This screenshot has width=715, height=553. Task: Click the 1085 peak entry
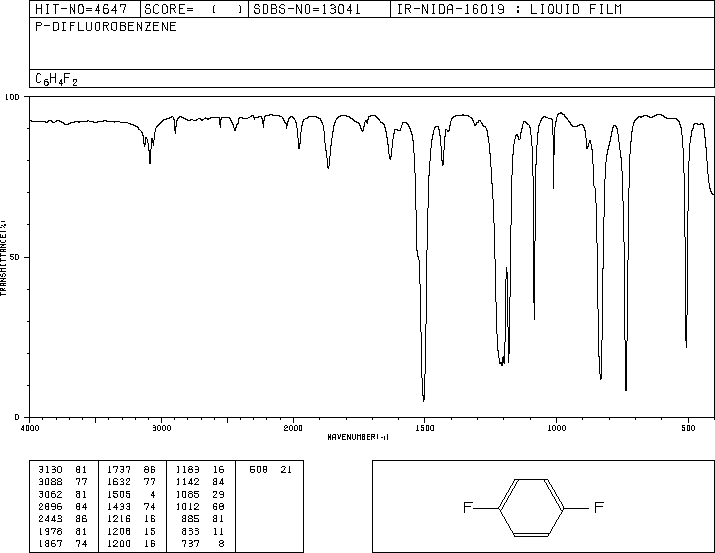tap(200, 494)
